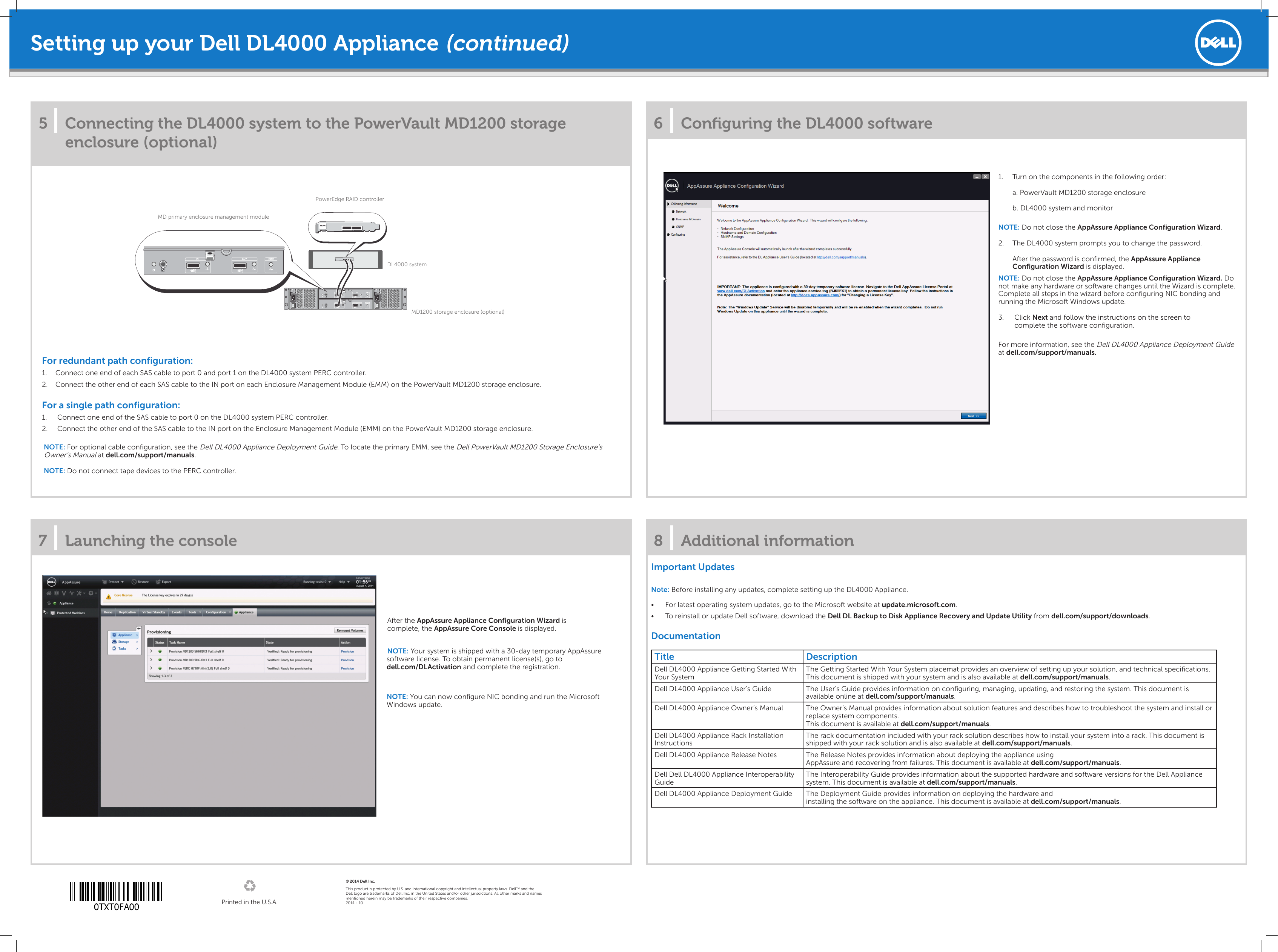Open the wrench tools icon in the sidebar
1278x952 pixels.
(x=79, y=593)
